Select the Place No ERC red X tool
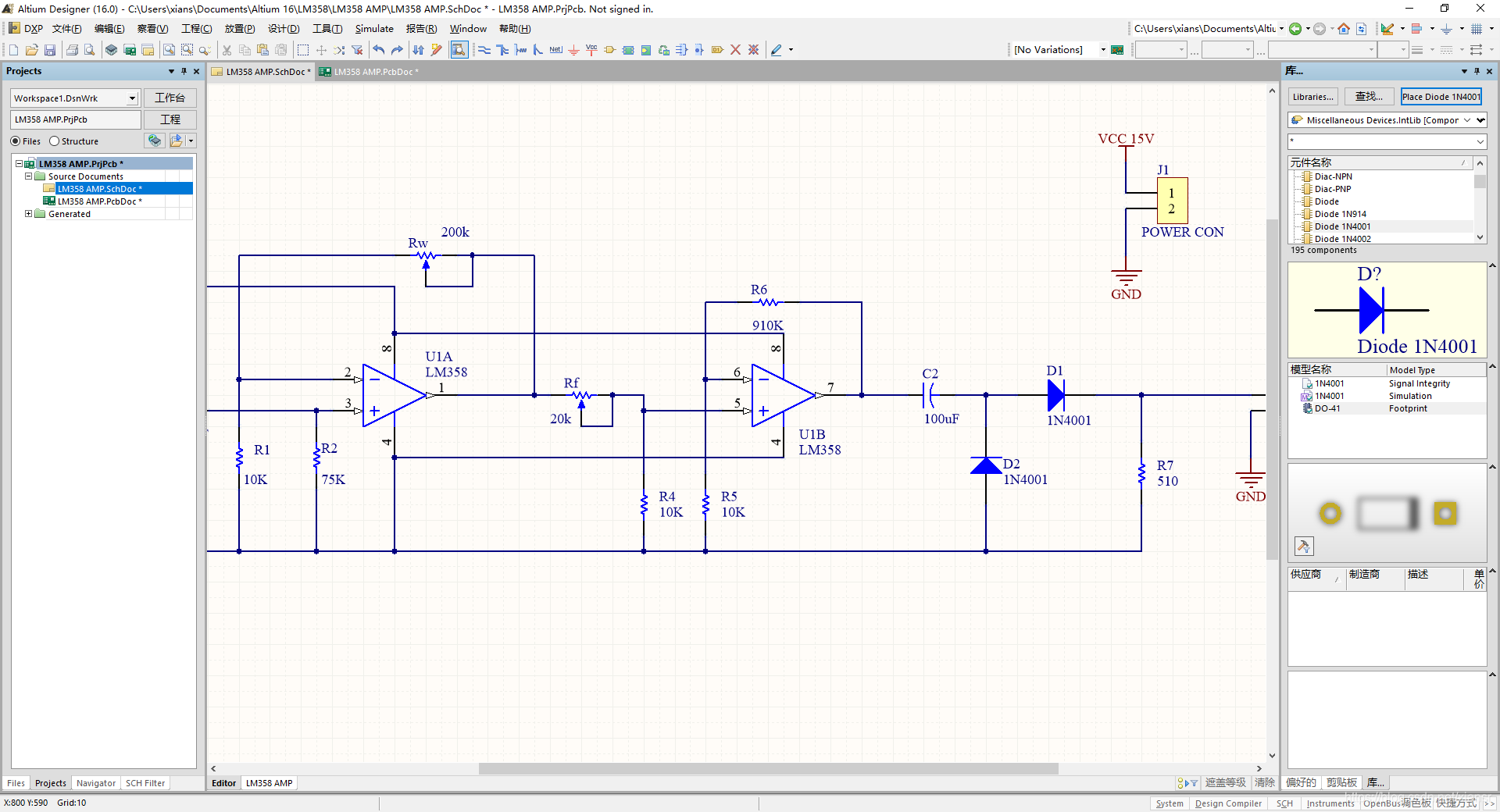The width and height of the screenshot is (1500, 812). (x=735, y=50)
